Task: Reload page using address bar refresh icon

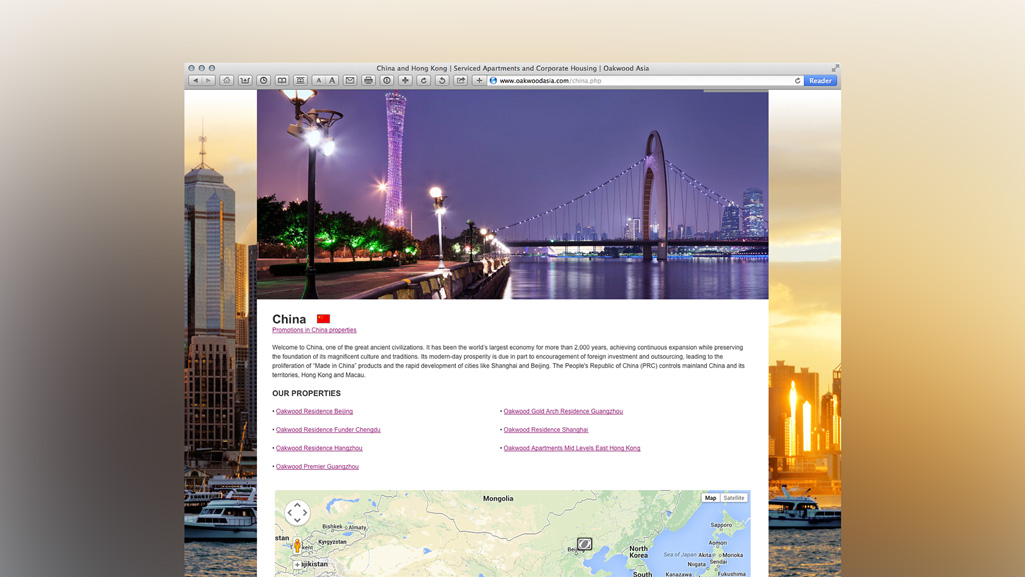Action: 797,81
